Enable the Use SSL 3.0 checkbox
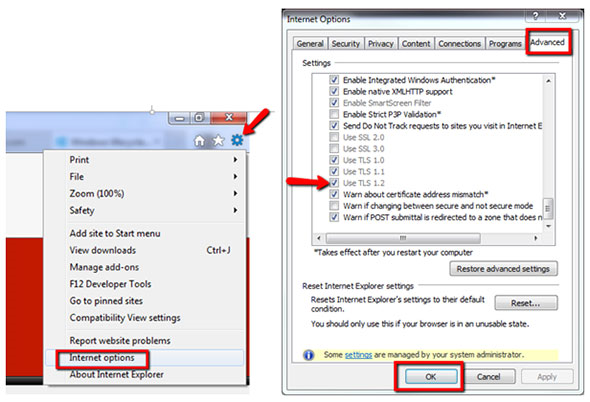This screenshot has height=402, width=590. tap(334, 148)
